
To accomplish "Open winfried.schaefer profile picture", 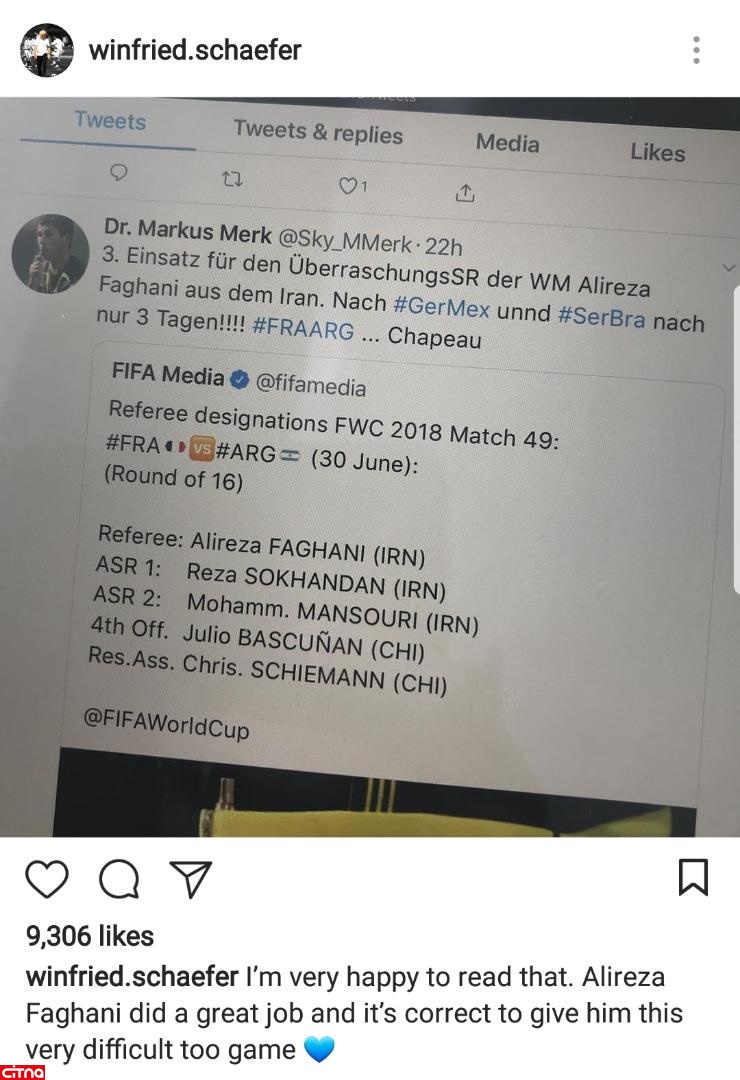I will pyautogui.click(x=47, y=50).
